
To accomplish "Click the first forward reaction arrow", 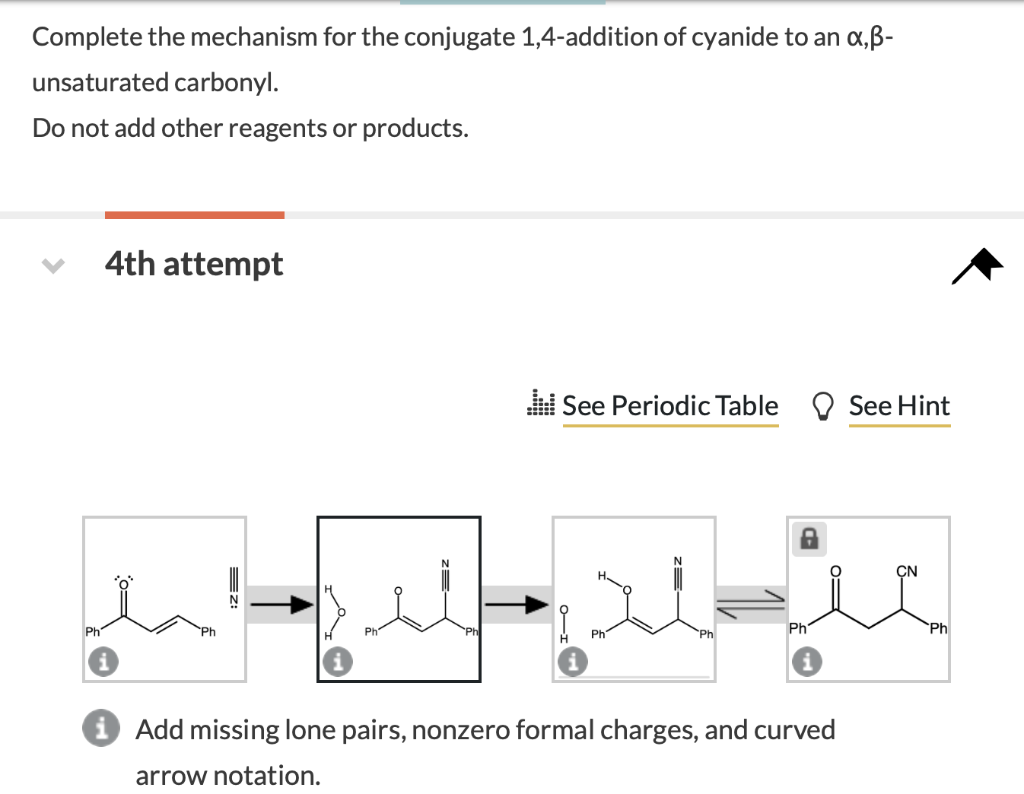I will click(x=280, y=603).
